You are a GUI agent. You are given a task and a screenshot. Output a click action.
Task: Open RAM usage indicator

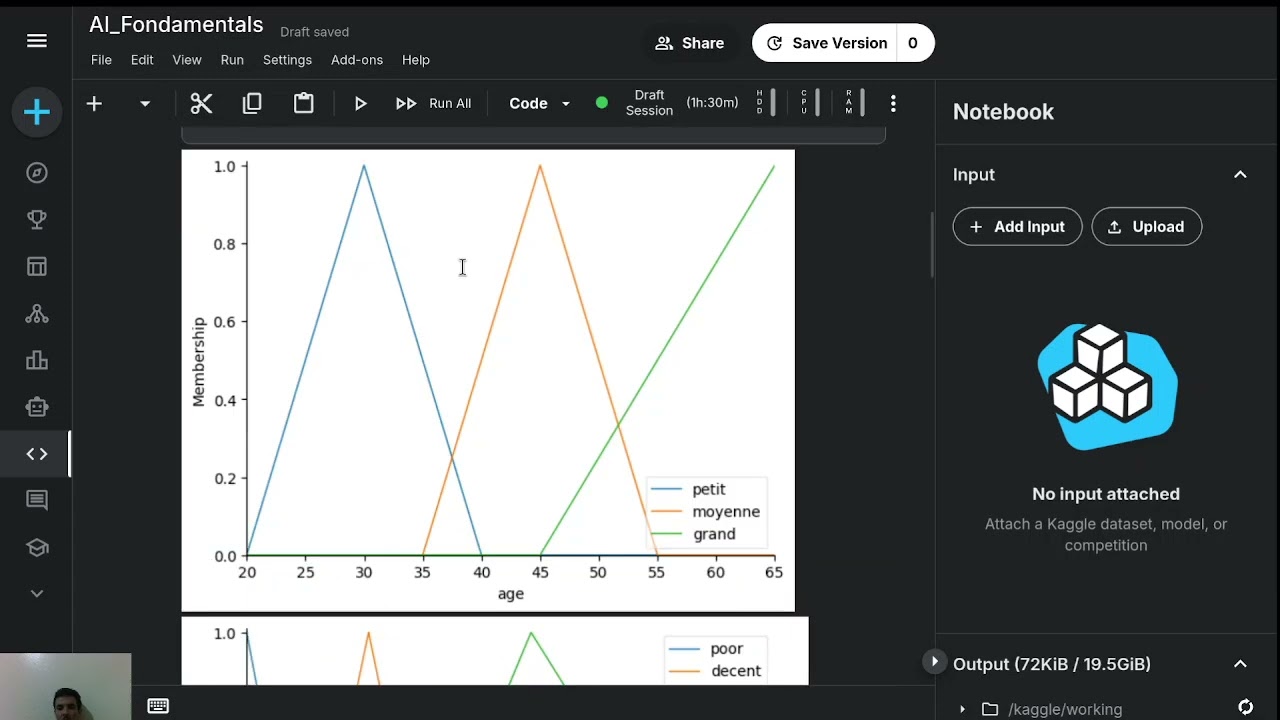(x=855, y=102)
